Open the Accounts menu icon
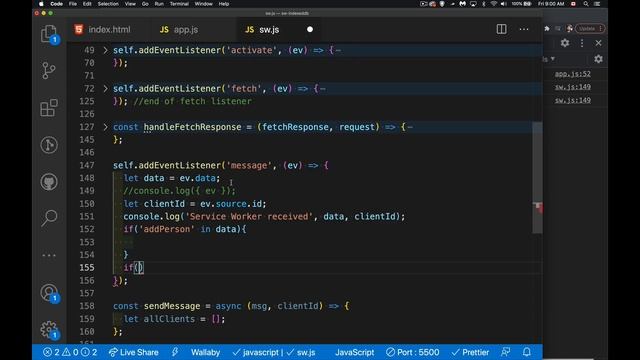640x360 pixels. (49, 293)
